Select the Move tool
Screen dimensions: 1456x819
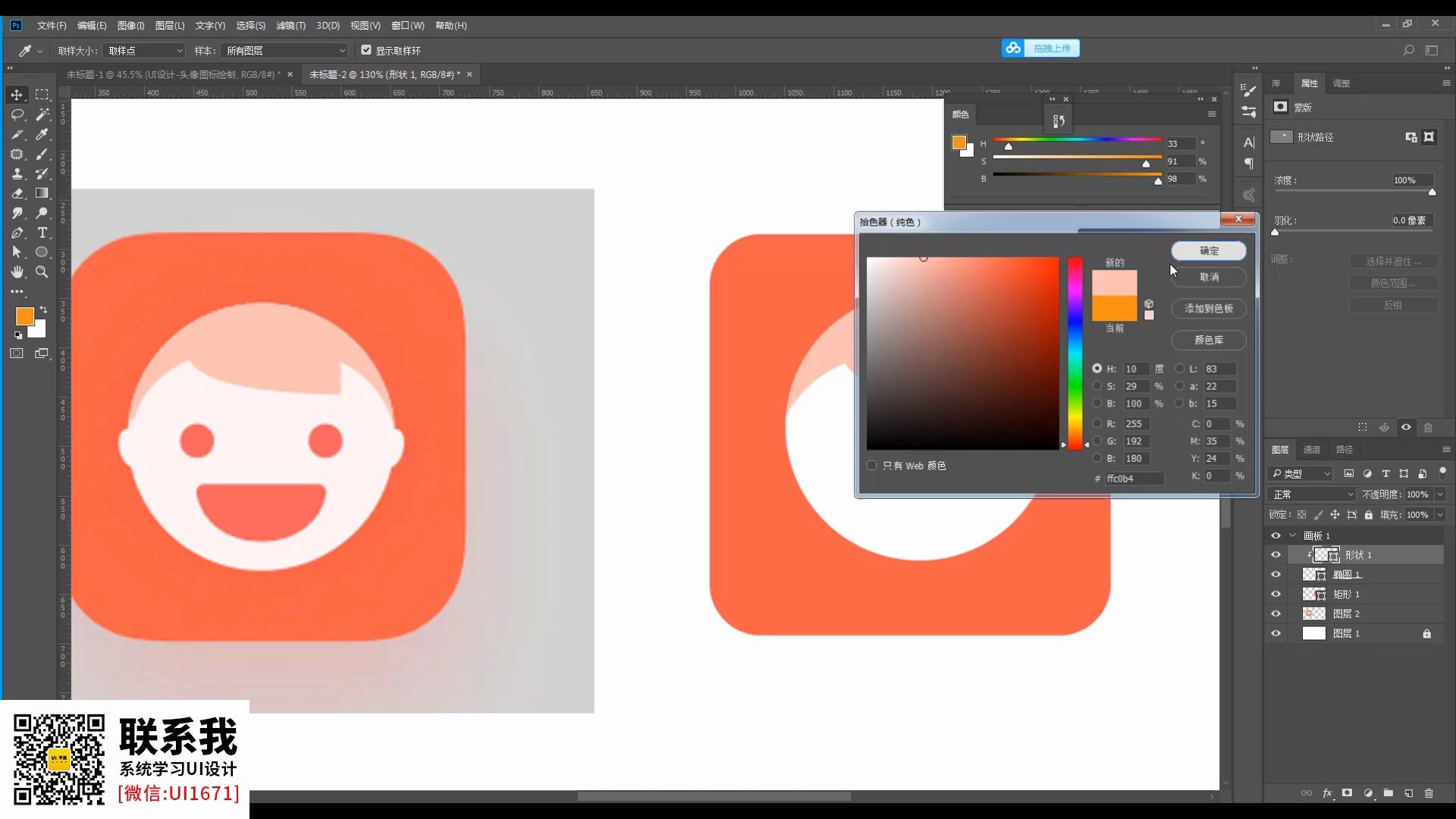pyautogui.click(x=17, y=95)
